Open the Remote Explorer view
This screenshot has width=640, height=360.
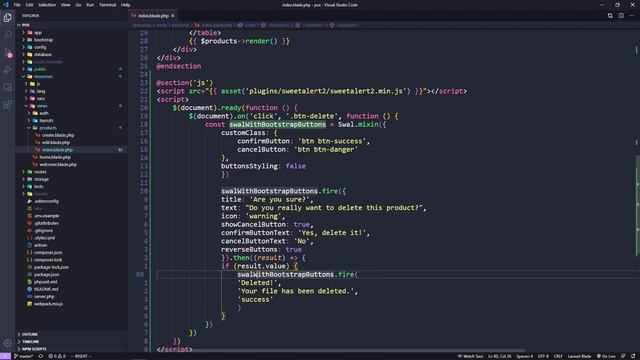7,87
